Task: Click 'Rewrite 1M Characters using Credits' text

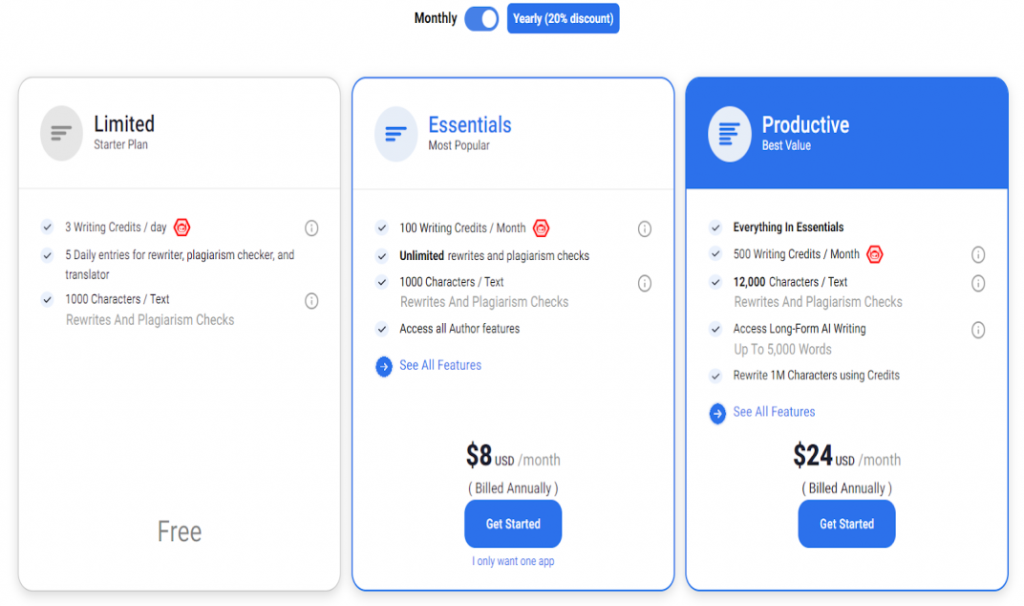Action: tap(816, 375)
